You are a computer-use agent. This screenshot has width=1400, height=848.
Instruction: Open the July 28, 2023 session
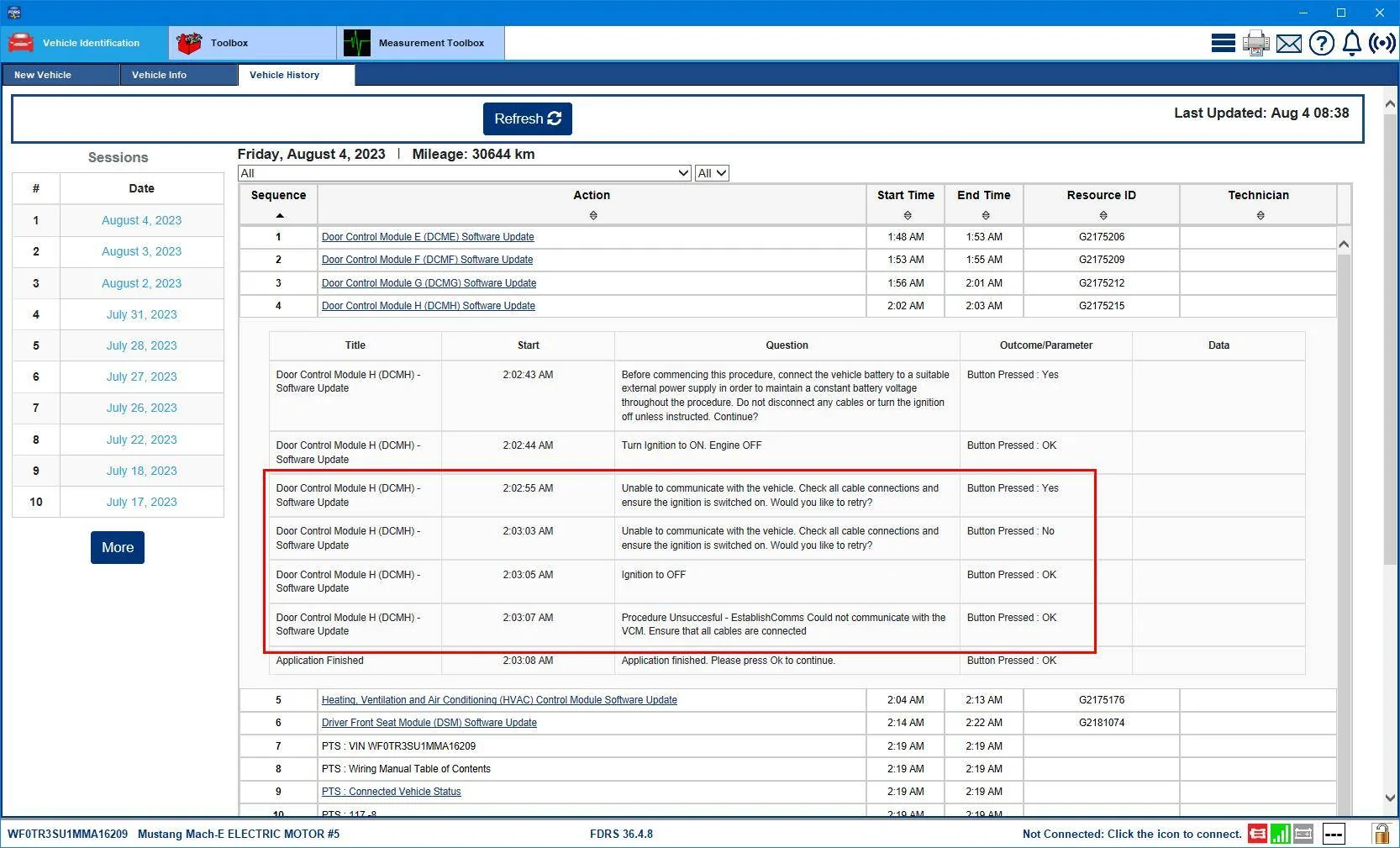[x=141, y=345]
